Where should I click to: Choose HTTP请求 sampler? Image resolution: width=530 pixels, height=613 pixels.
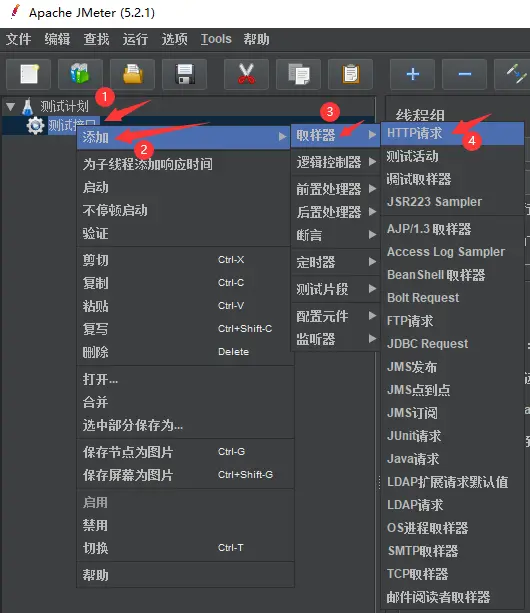(x=452, y=133)
